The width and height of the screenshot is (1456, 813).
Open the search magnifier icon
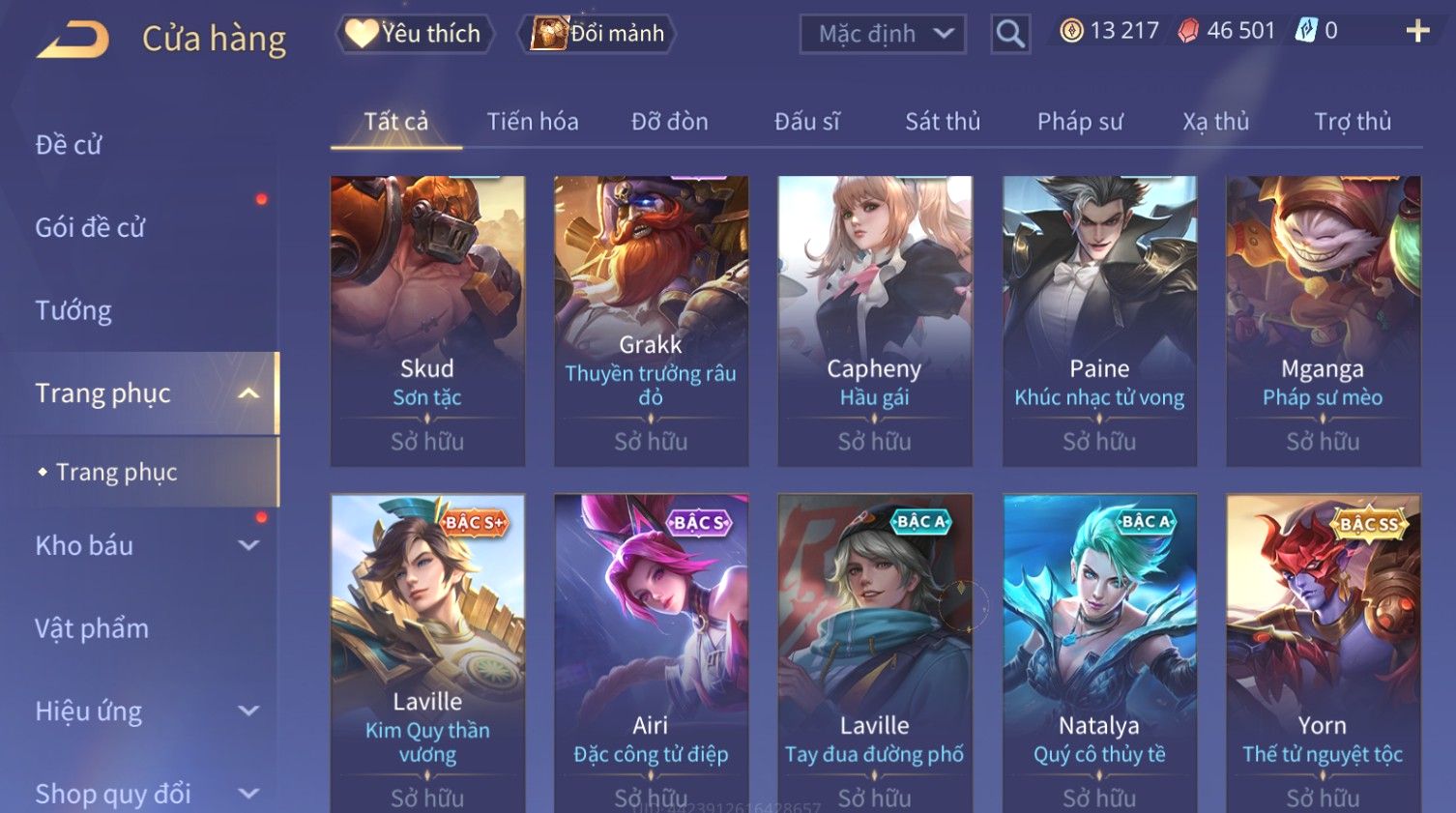point(1010,34)
